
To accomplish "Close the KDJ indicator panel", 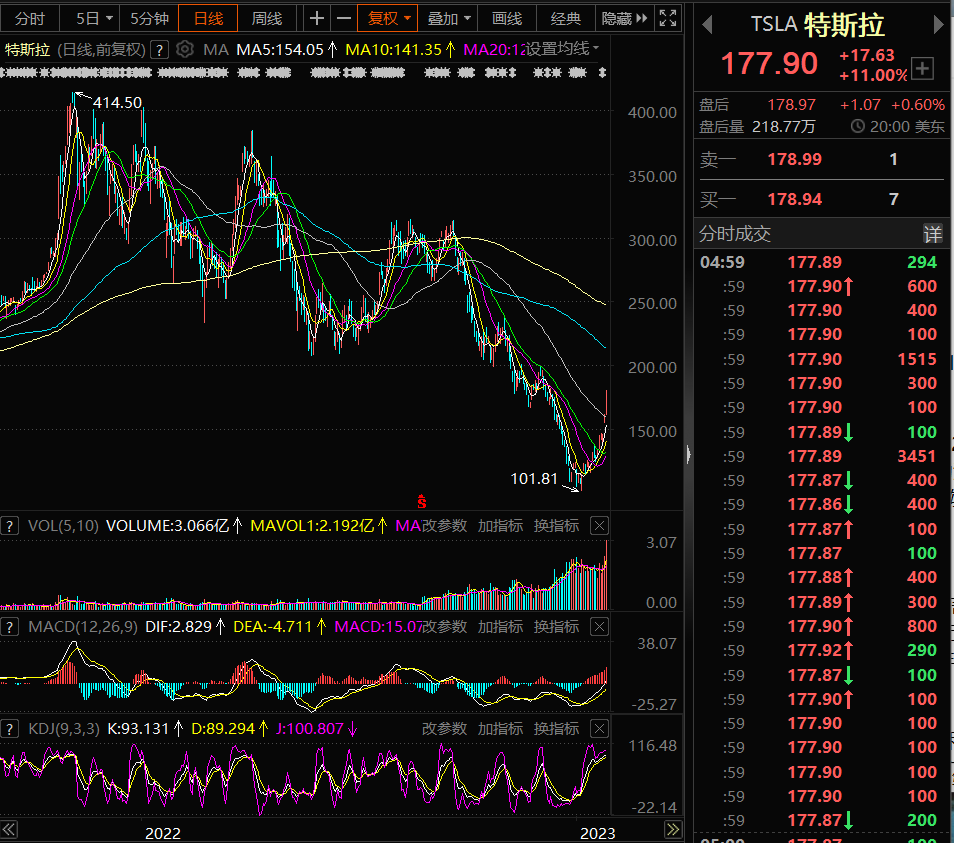I will (x=599, y=729).
